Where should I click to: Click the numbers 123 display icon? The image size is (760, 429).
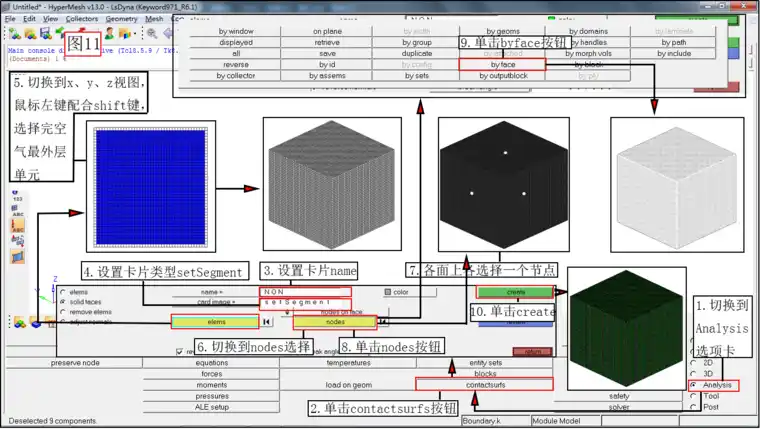(17, 196)
